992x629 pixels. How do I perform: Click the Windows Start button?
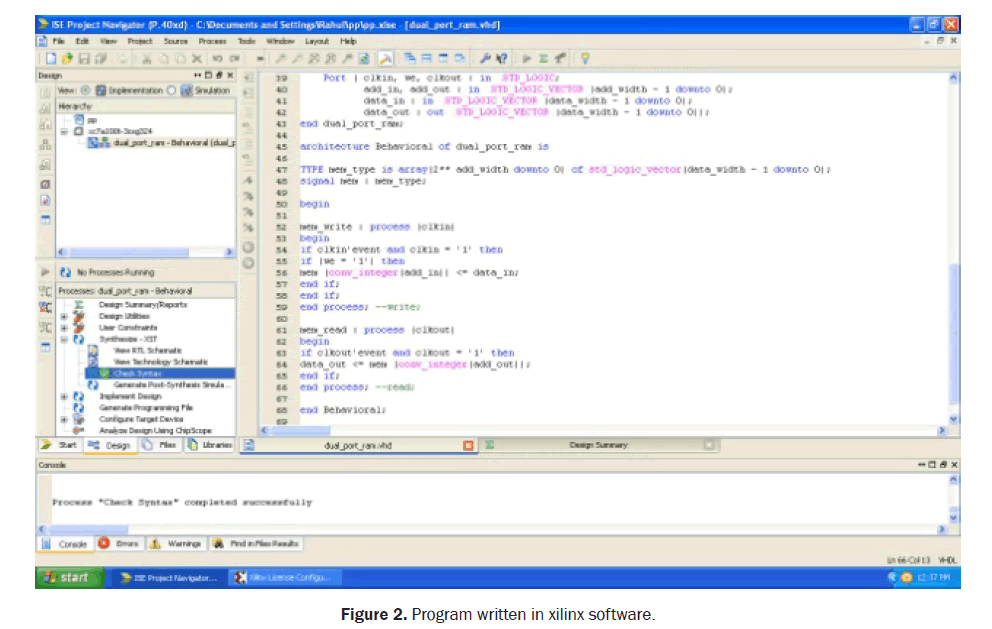point(66,577)
